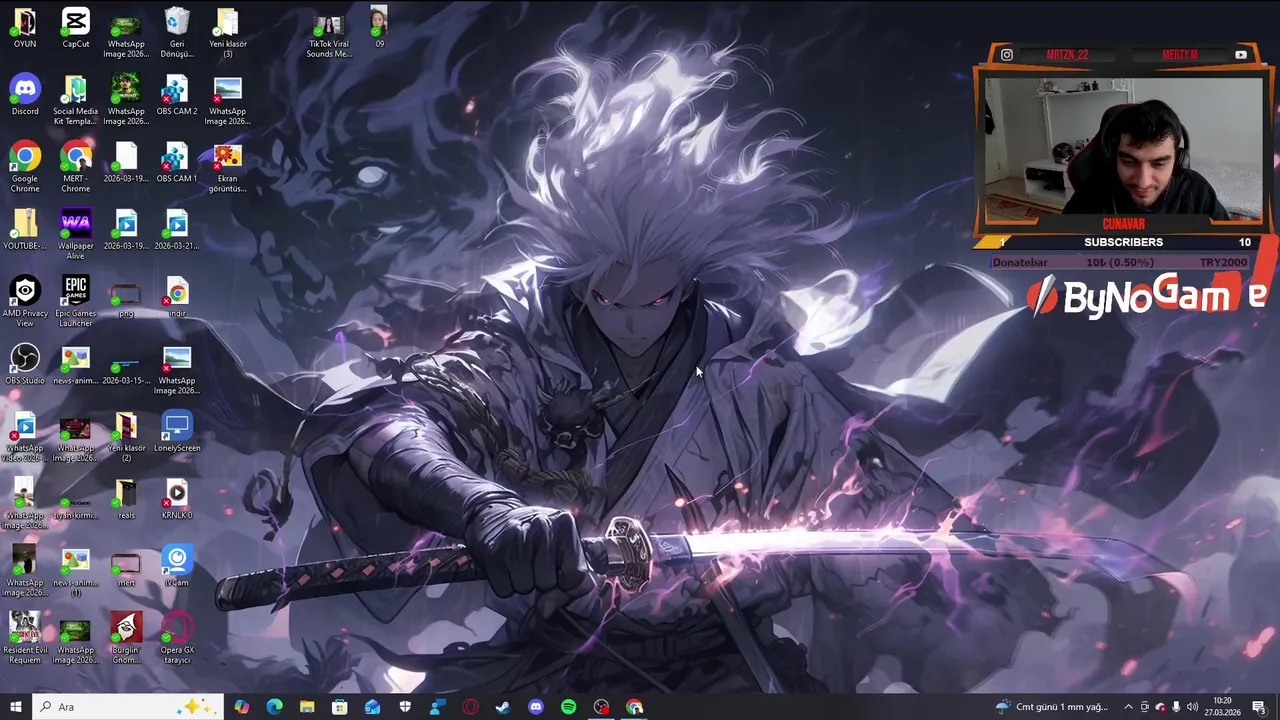Open Microsoft Store from the taskbar
This screenshot has height=720, width=1280.
(x=340, y=707)
